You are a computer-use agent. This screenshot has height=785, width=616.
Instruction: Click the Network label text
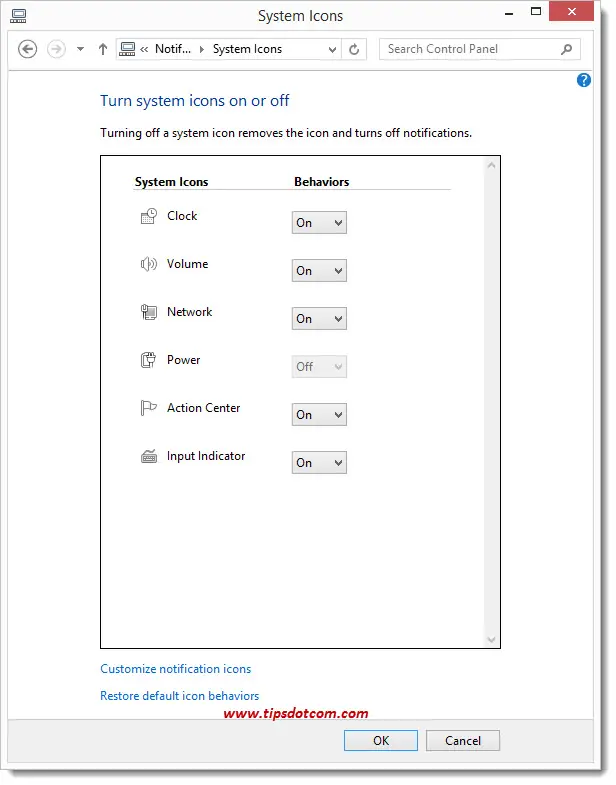[x=189, y=312]
